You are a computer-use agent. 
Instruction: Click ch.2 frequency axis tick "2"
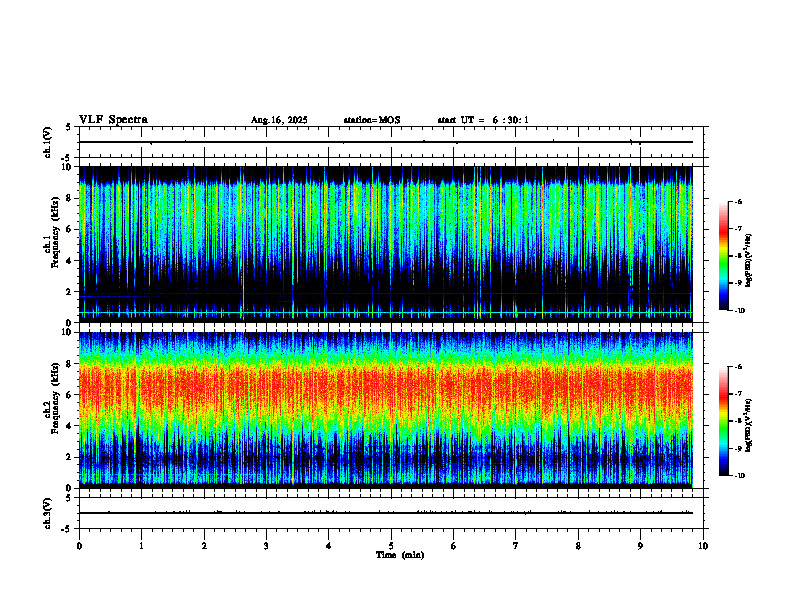click(x=69, y=457)
